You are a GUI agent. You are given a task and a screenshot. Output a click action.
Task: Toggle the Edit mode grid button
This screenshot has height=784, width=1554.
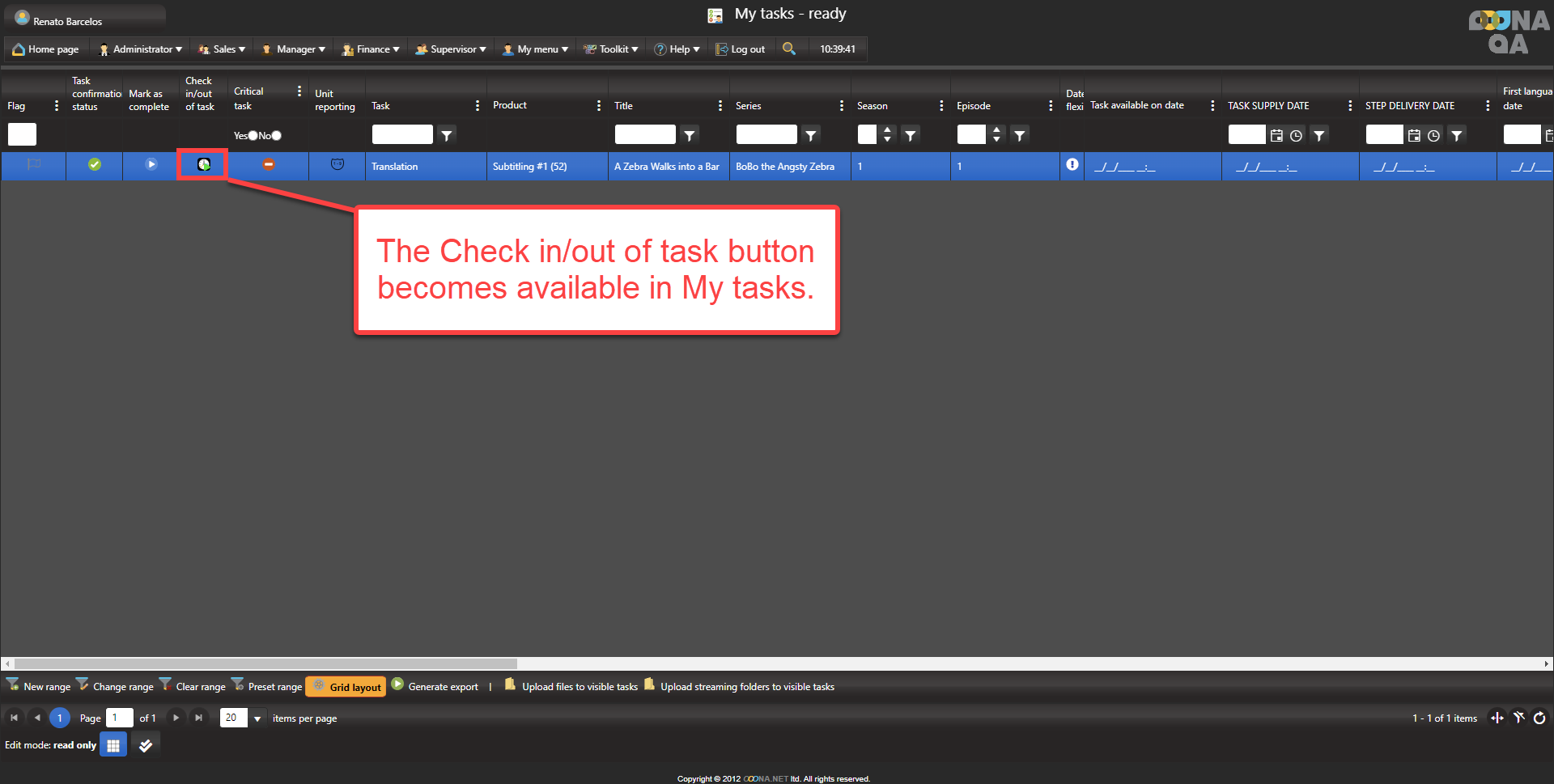[x=113, y=745]
